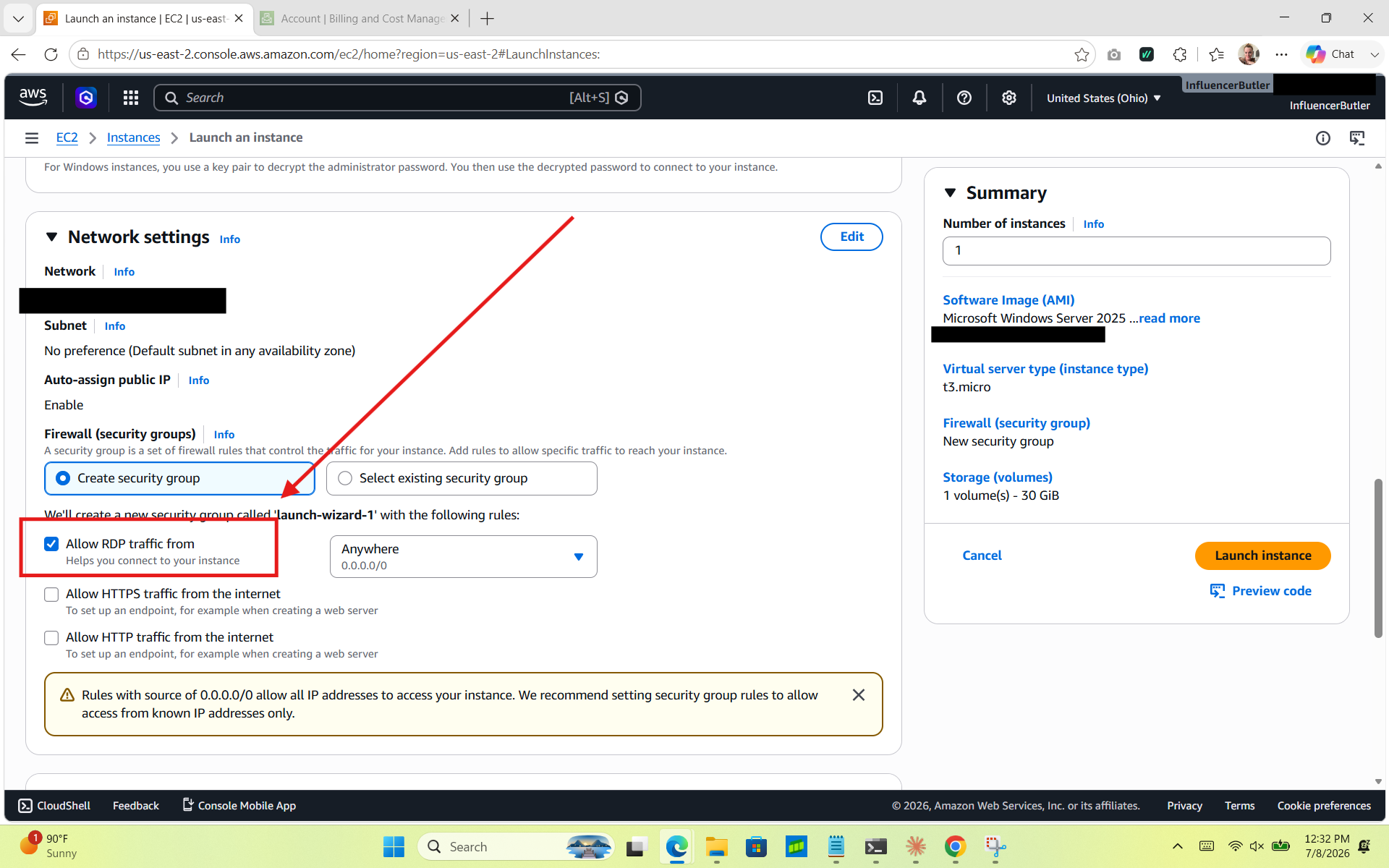Click the page vertical scrollbar thumb
This screenshot has width=1389, height=868.
(1378, 558)
